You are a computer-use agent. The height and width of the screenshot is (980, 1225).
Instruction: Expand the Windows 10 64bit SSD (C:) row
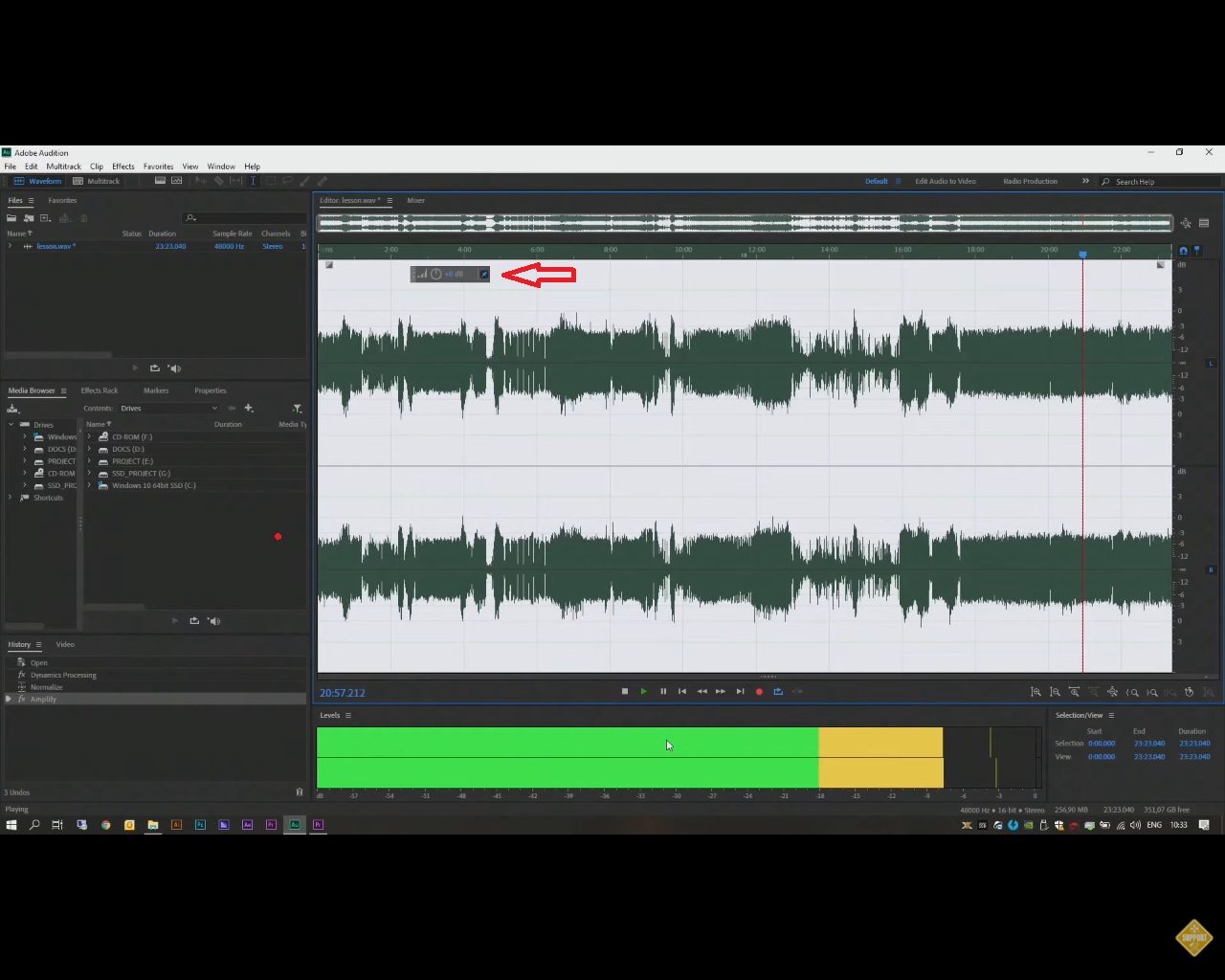point(89,485)
